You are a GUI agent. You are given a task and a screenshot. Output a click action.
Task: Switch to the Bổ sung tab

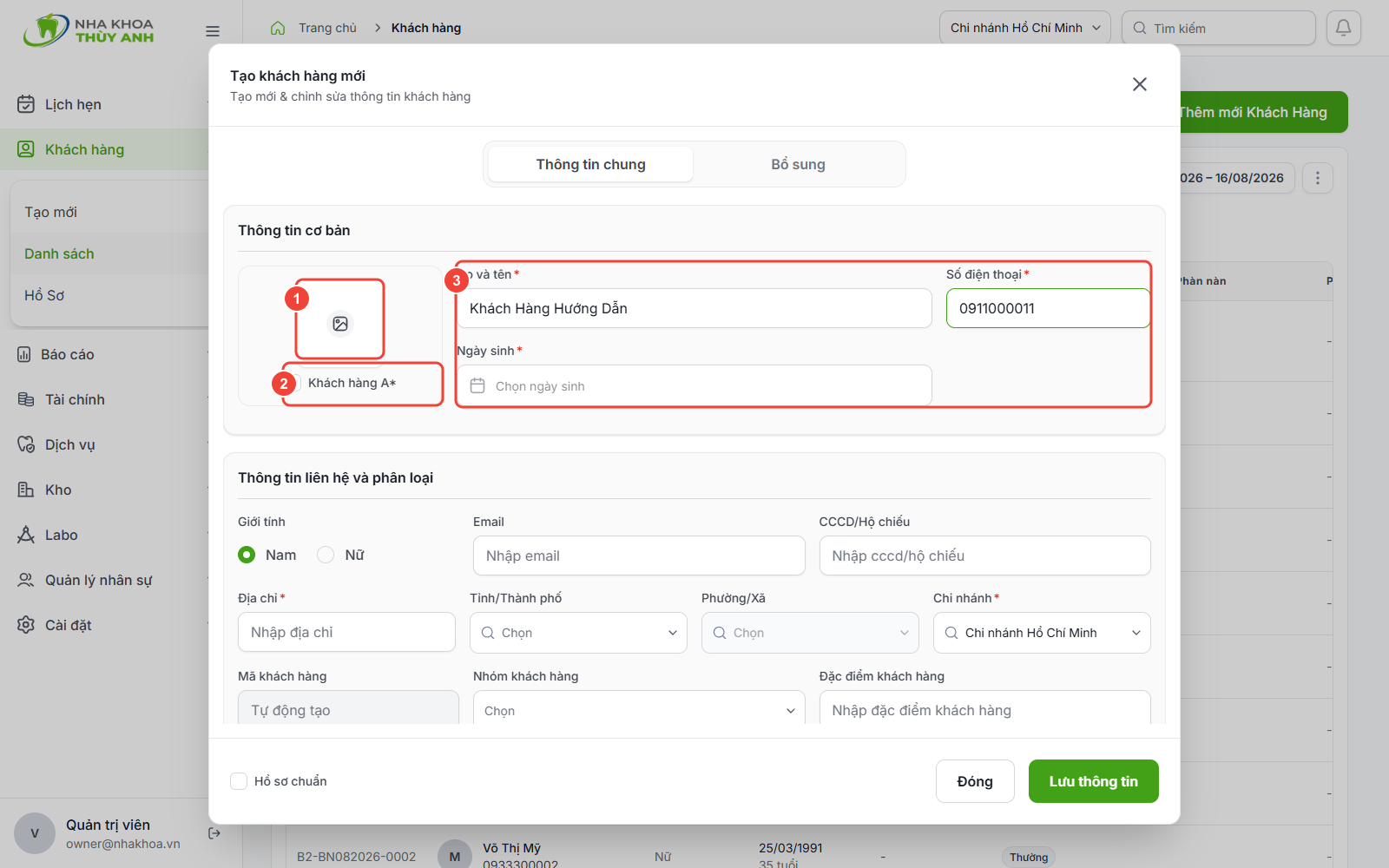pyautogui.click(x=798, y=164)
